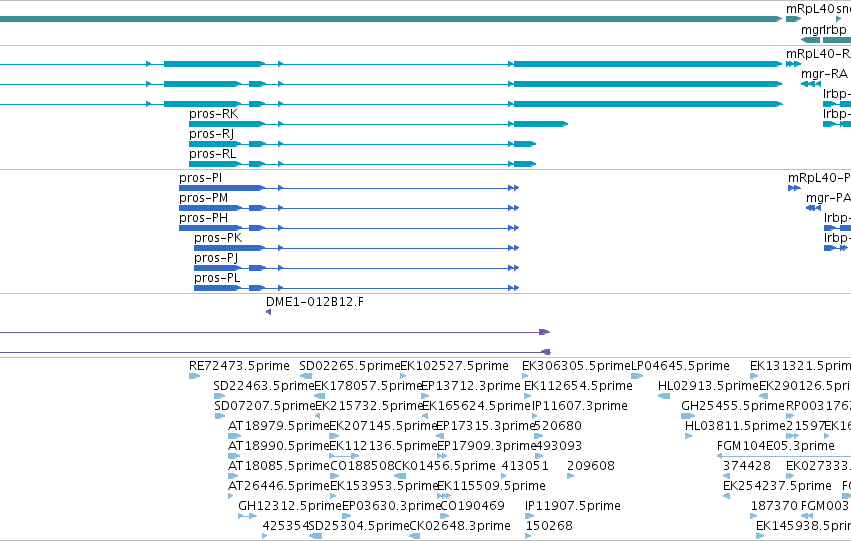This screenshot has width=851, height=541.
Task: Click the pros-PH polypeptide label
Action: tap(204, 218)
